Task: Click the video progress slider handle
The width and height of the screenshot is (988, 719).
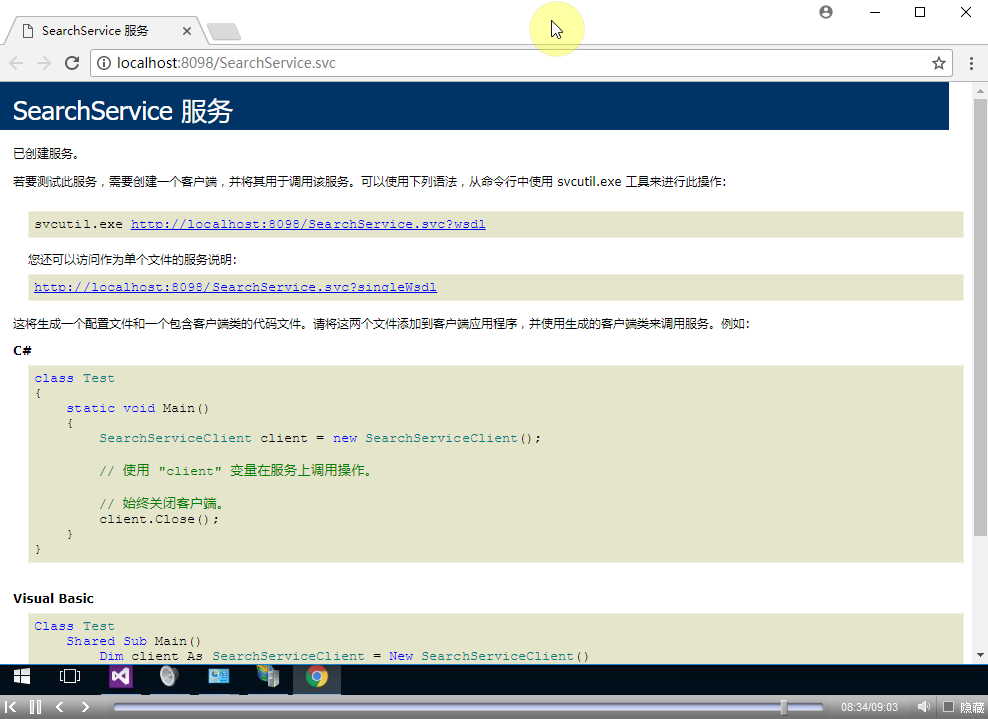Action: coord(784,707)
